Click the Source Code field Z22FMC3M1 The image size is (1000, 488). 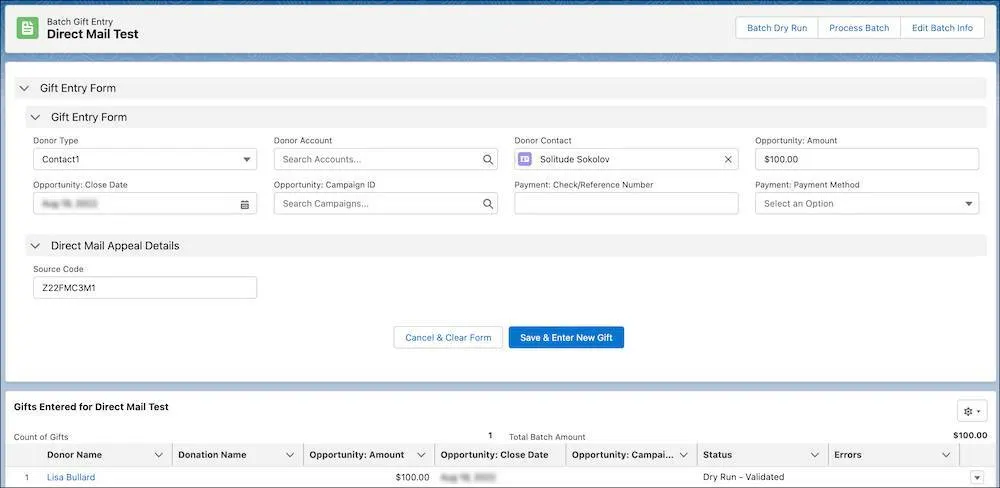(145, 288)
